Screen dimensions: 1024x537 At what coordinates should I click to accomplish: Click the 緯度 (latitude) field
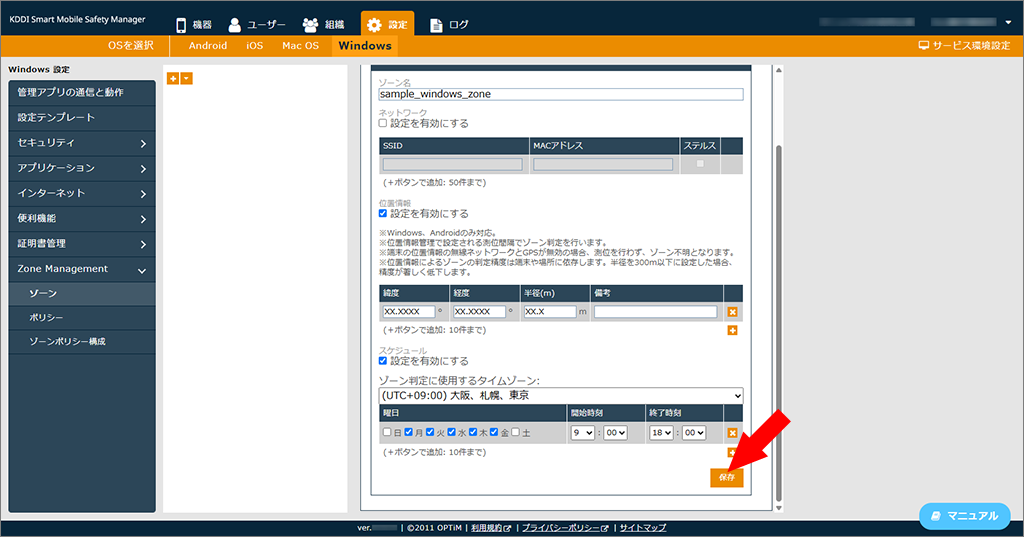pos(409,312)
